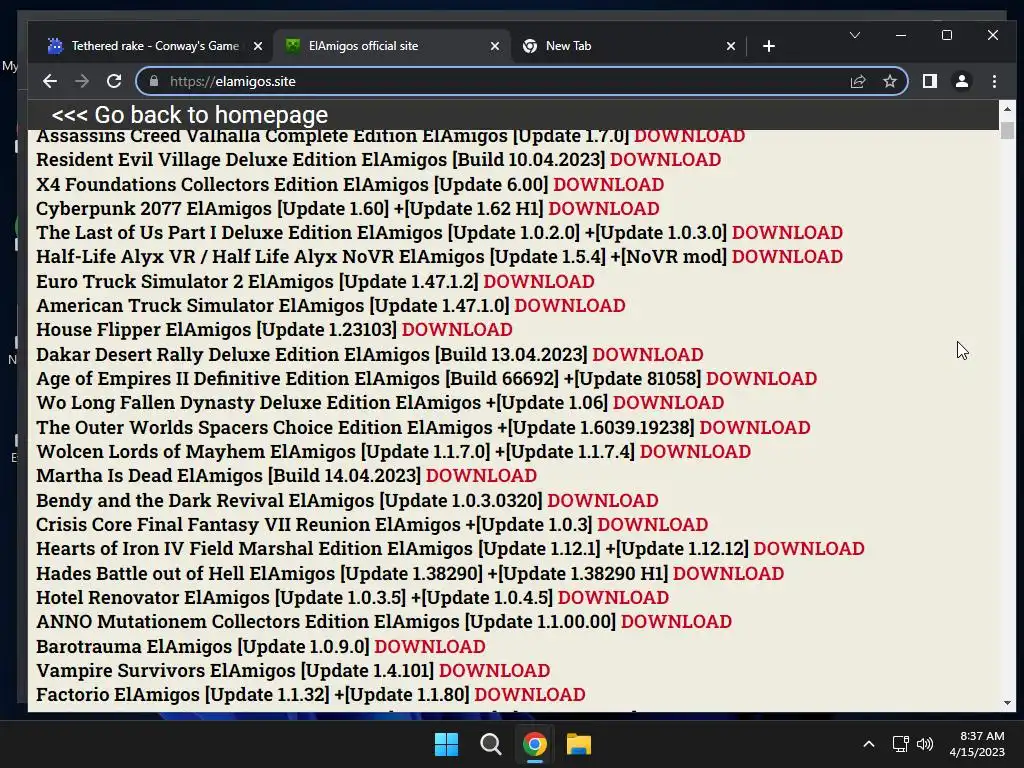Click Go back to homepage link
This screenshot has width=1024, height=768.
tap(189, 115)
